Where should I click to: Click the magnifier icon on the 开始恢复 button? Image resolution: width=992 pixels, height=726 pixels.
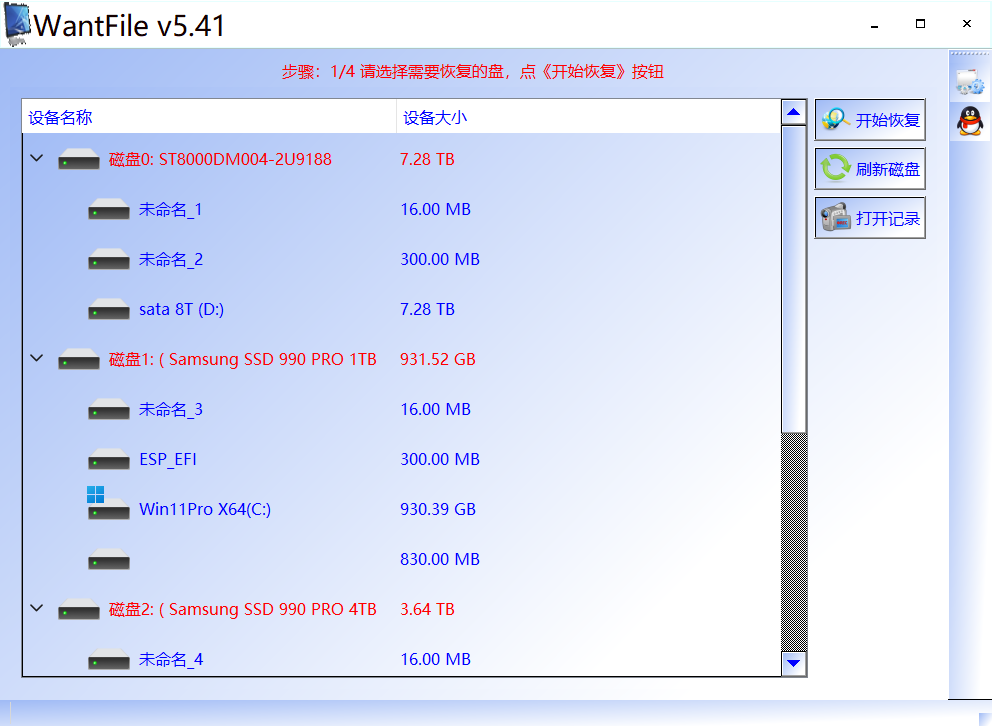click(x=836, y=119)
